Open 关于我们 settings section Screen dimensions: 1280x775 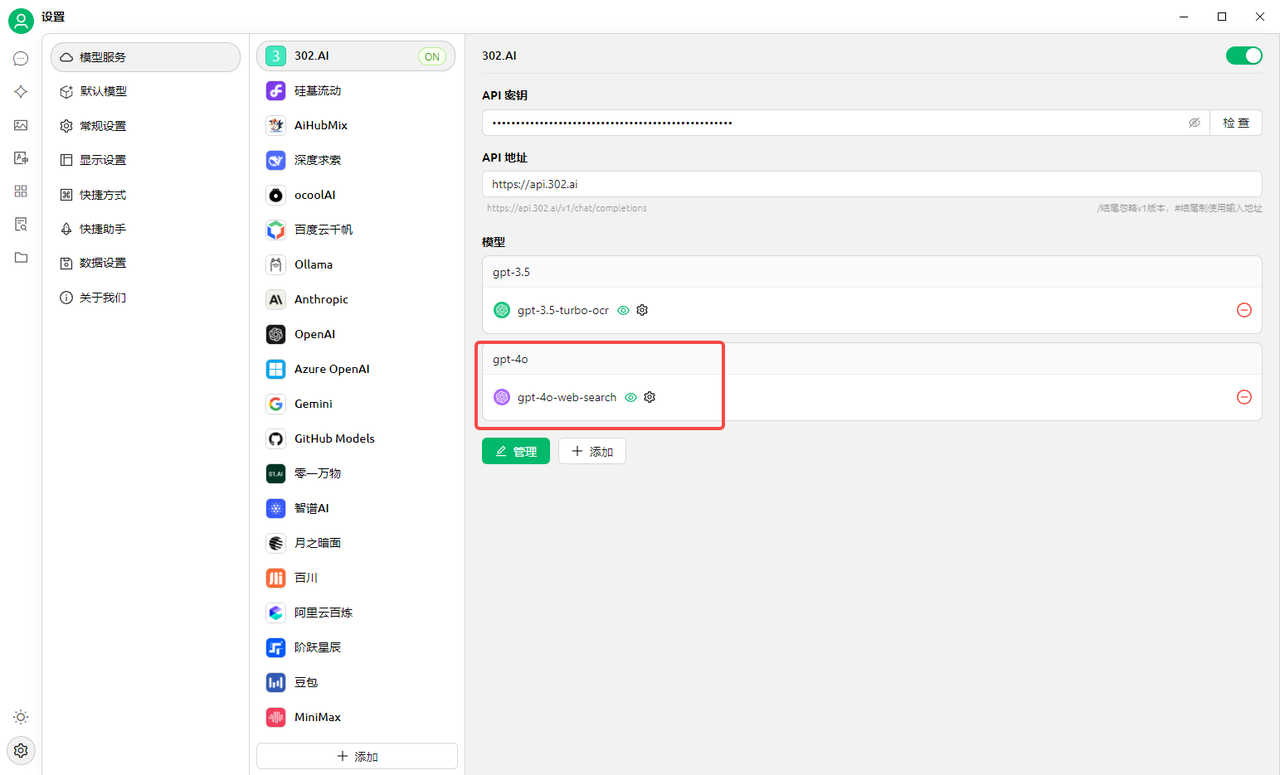pyautogui.click(x=146, y=298)
